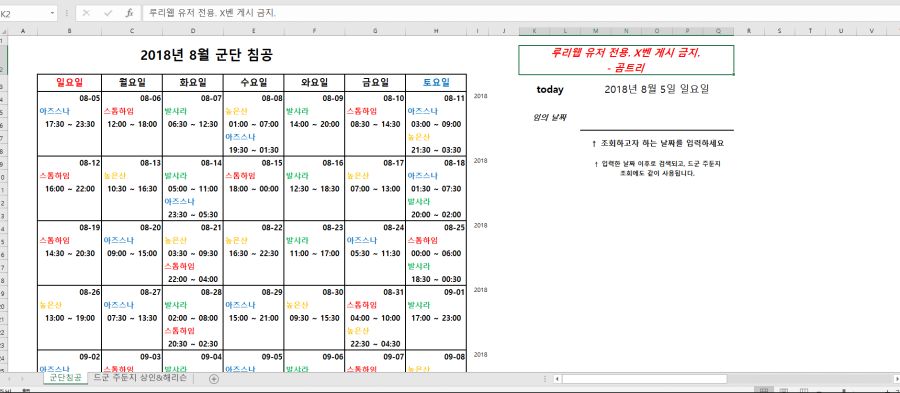Screen dimensions: 900x393
Task: Select column T header
Action: (810, 31)
